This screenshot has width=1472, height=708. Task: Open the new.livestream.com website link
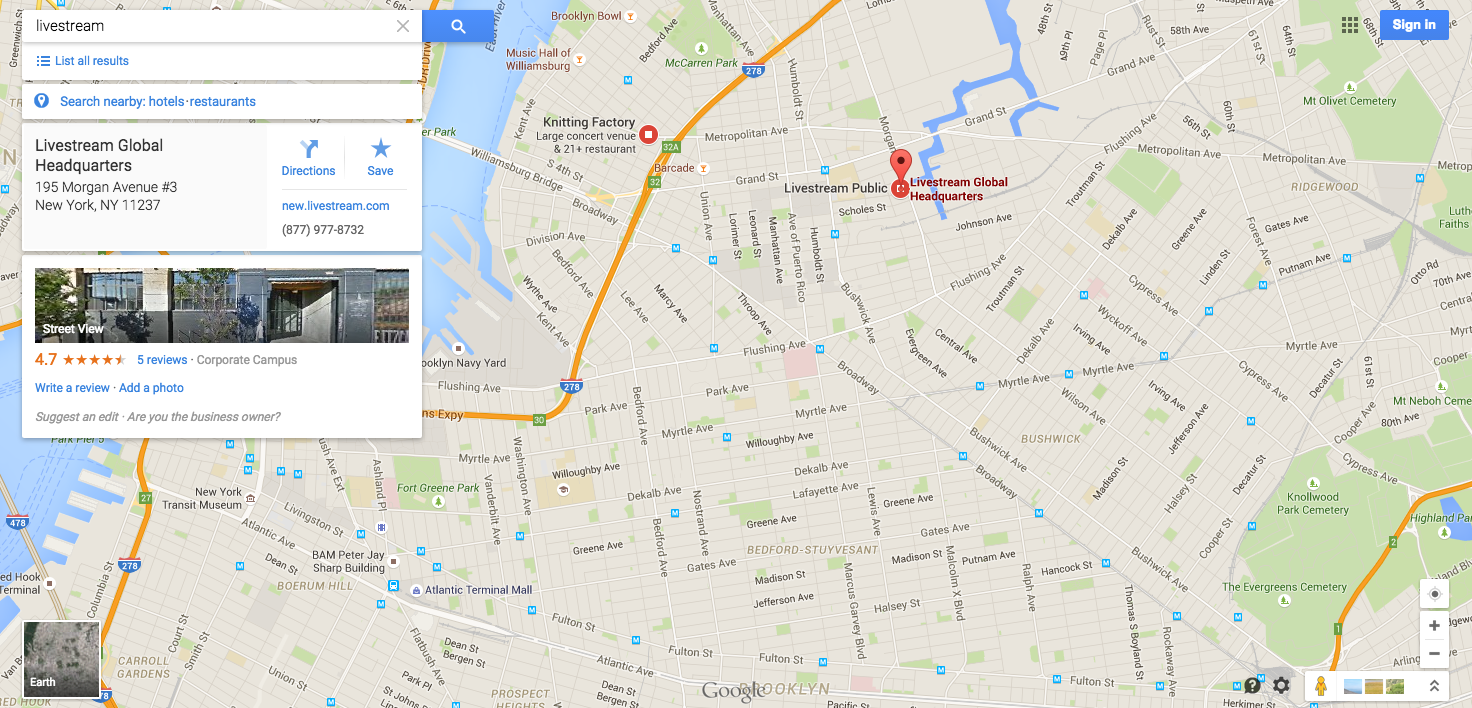(x=336, y=206)
